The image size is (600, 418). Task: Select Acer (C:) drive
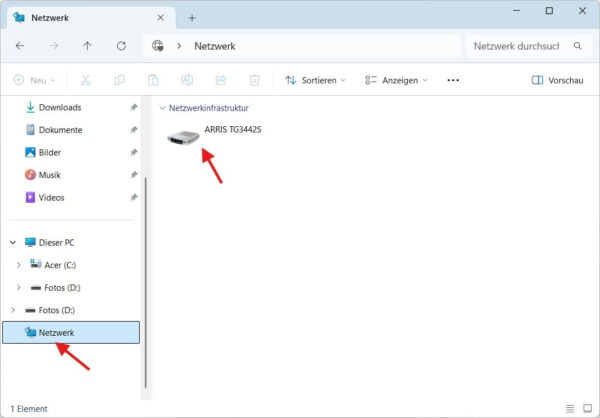(x=53, y=265)
